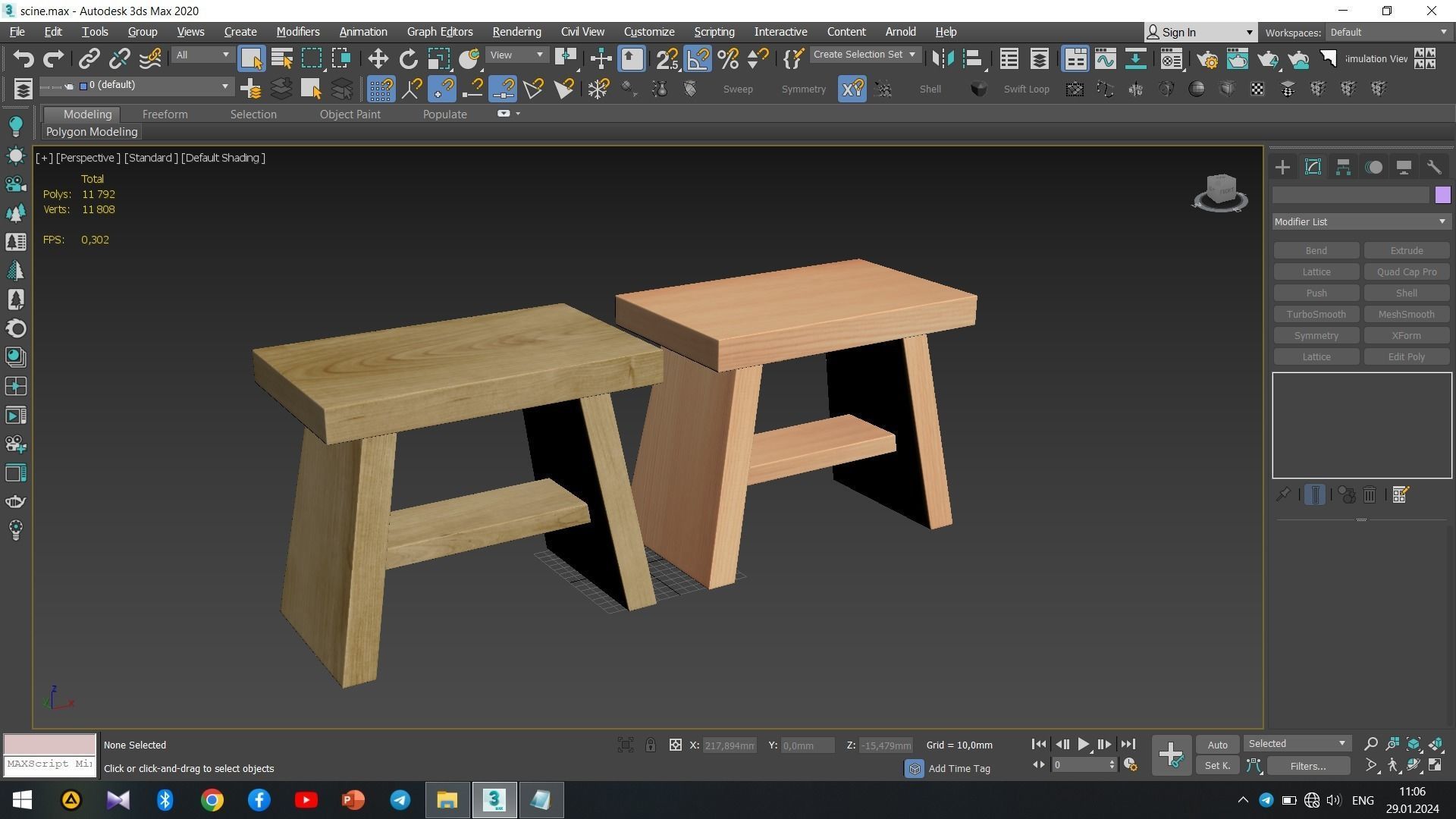This screenshot has height=819, width=1456.
Task: Apply the TurboSmooth modifier button
Action: pyautogui.click(x=1316, y=315)
